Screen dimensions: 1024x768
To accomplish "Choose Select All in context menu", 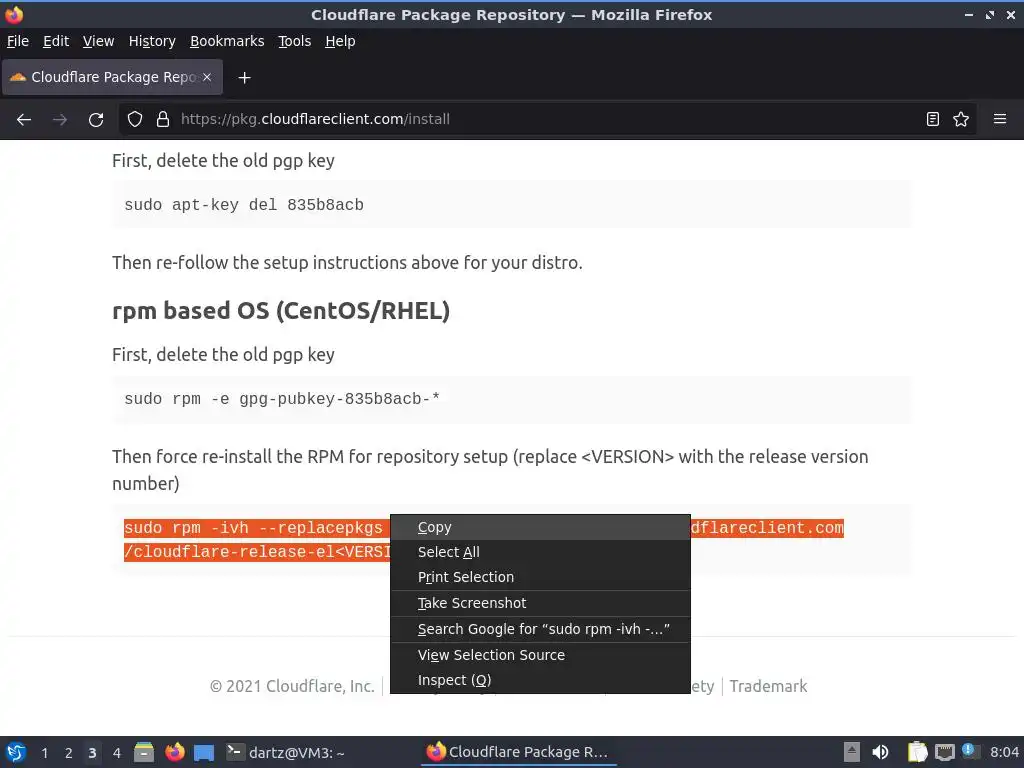I will pos(540,552).
